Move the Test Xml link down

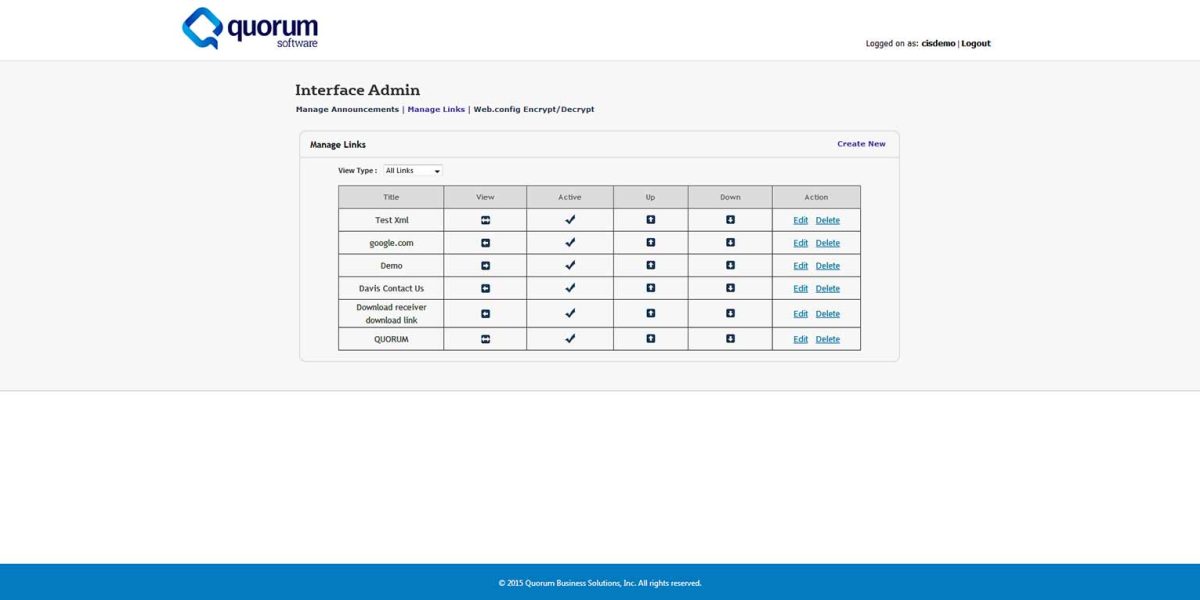pos(729,219)
